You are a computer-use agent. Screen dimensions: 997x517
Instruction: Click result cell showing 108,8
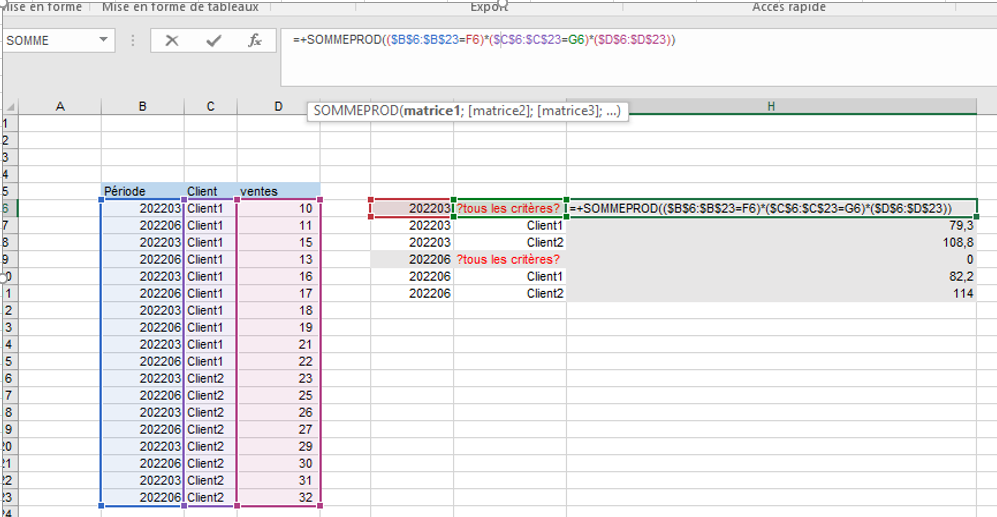(771, 242)
